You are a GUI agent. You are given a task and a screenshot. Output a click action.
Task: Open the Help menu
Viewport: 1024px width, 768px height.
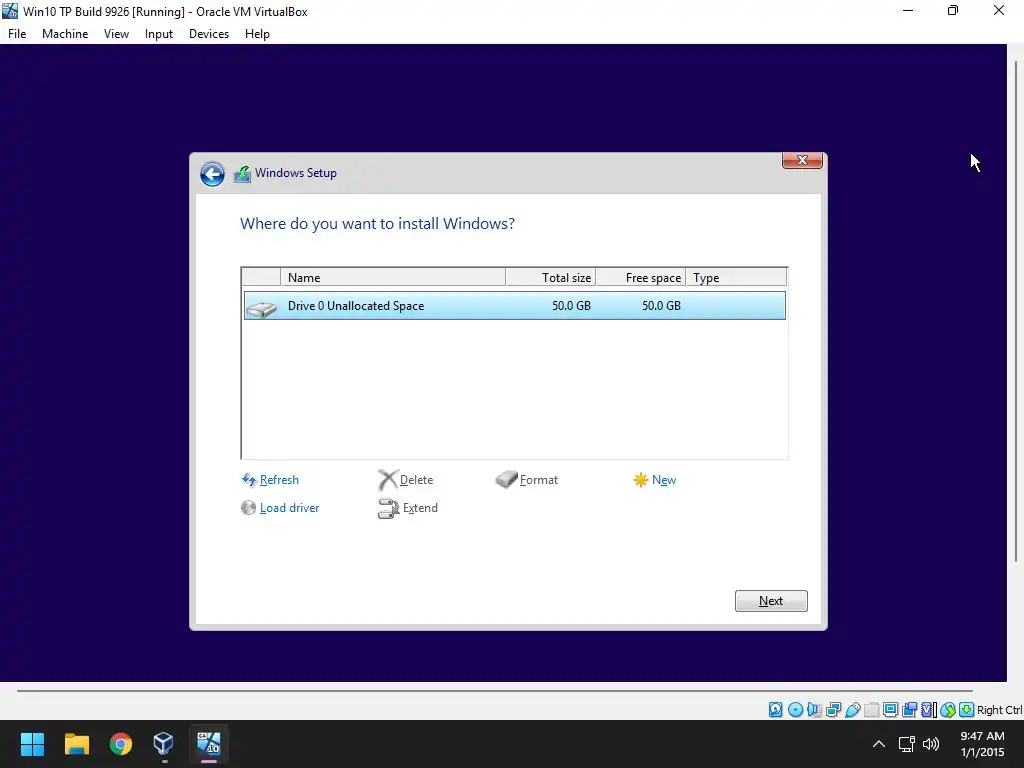point(257,34)
